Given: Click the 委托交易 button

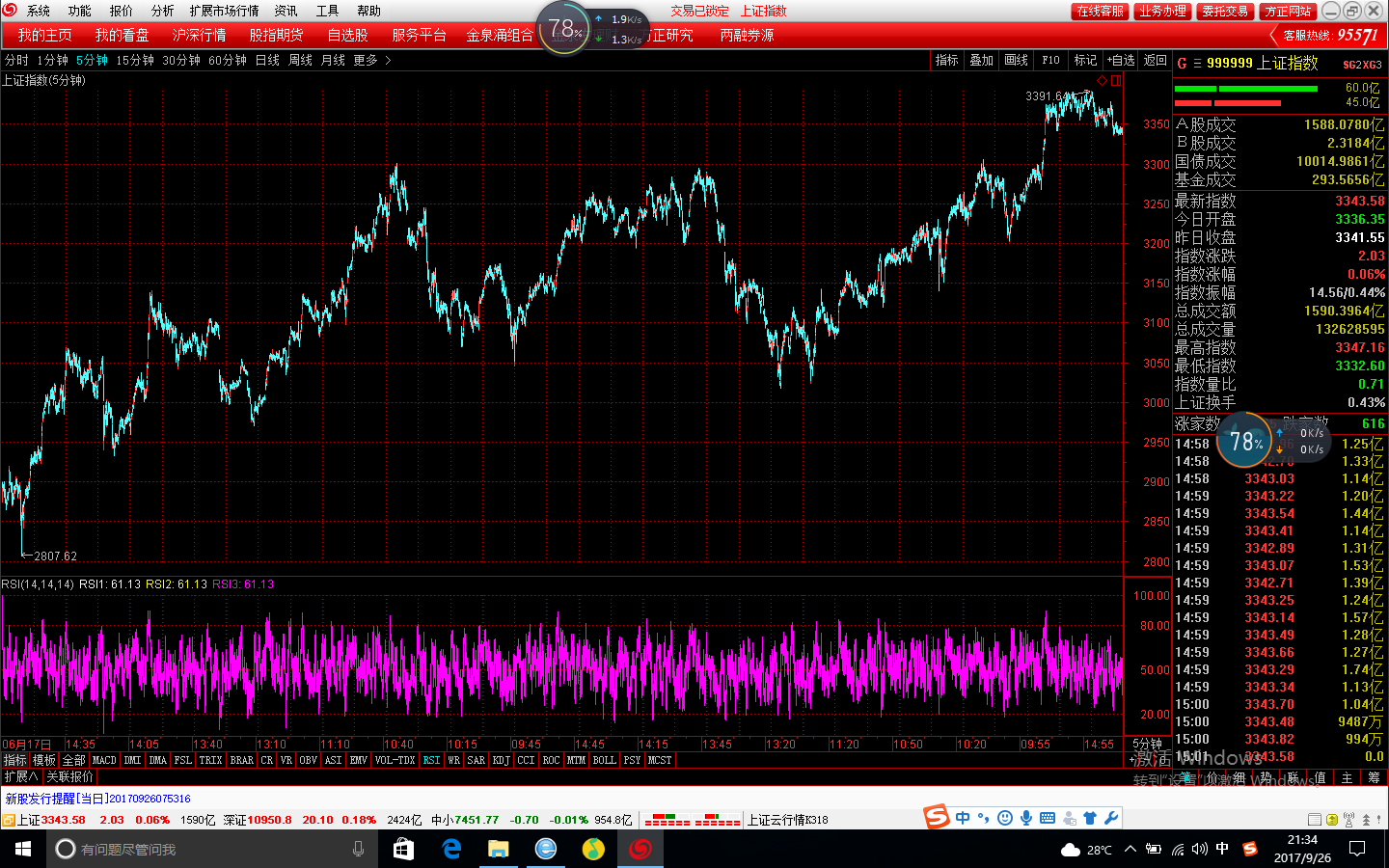Looking at the screenshot, I should (x=1225, y=11).
